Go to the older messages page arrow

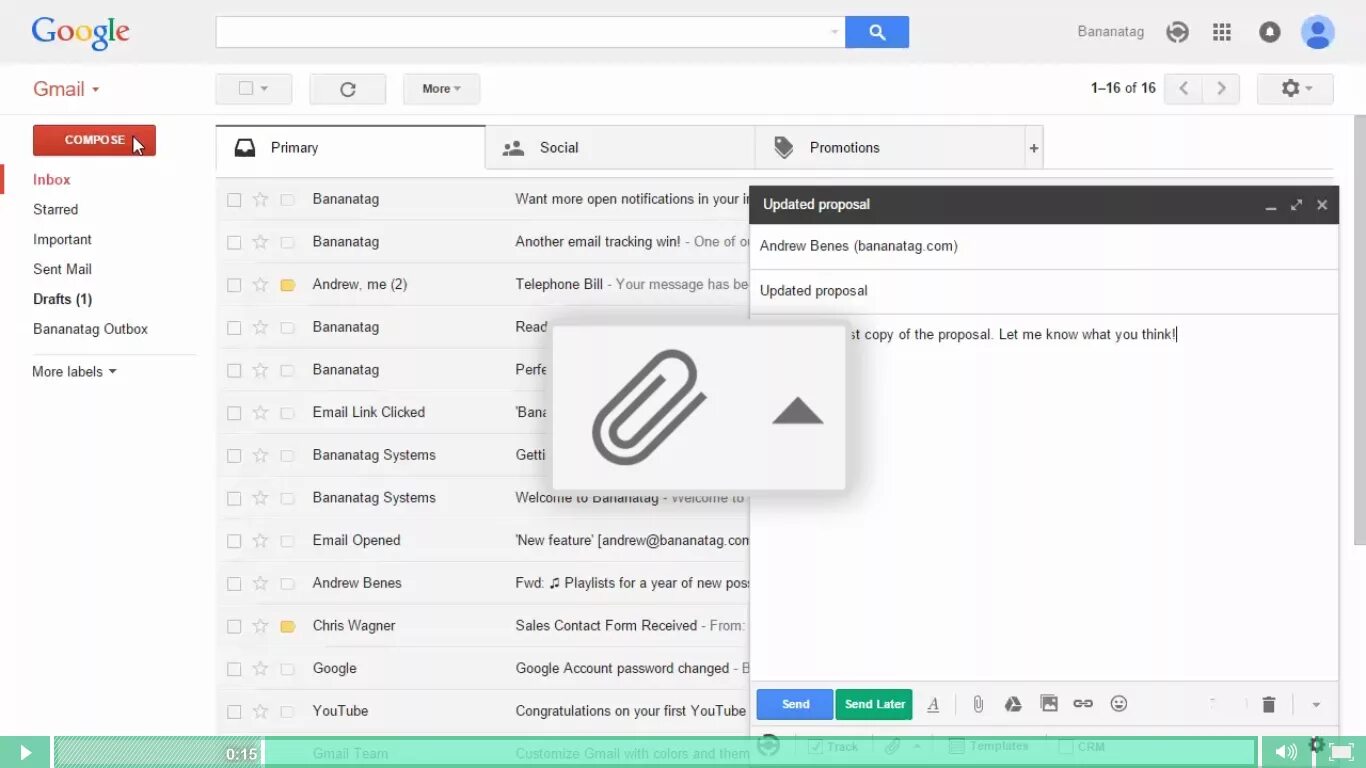[x=1221, y=88]
